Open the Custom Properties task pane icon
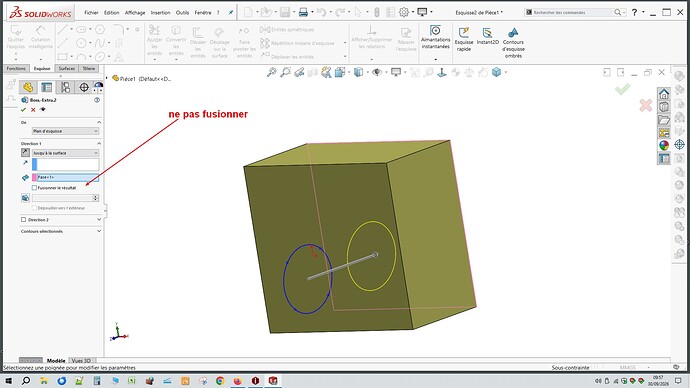This screenshot has height=388, width=690. pos(664,158)
